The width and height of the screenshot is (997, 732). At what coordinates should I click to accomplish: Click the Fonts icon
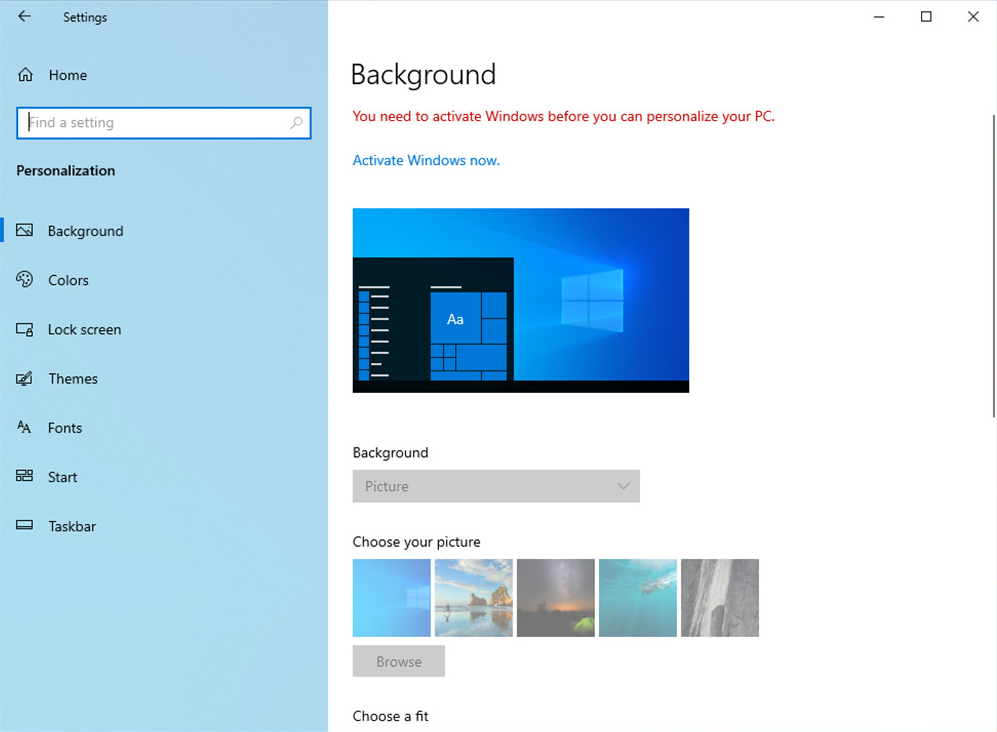[x=24, y=427]
